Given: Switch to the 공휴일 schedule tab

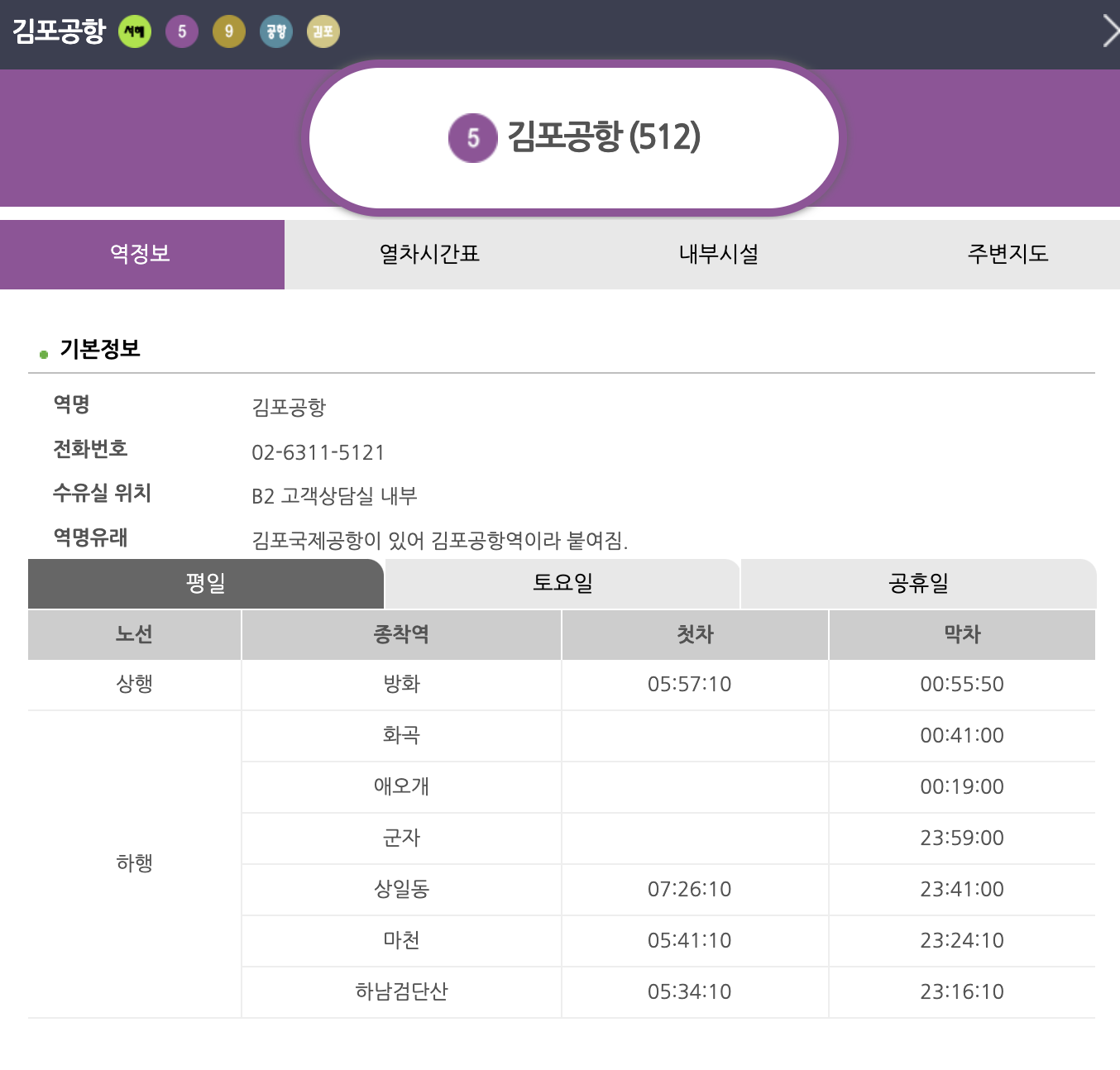Looking at the screenshot, I should pyautogui.click(x=919, y=584).
